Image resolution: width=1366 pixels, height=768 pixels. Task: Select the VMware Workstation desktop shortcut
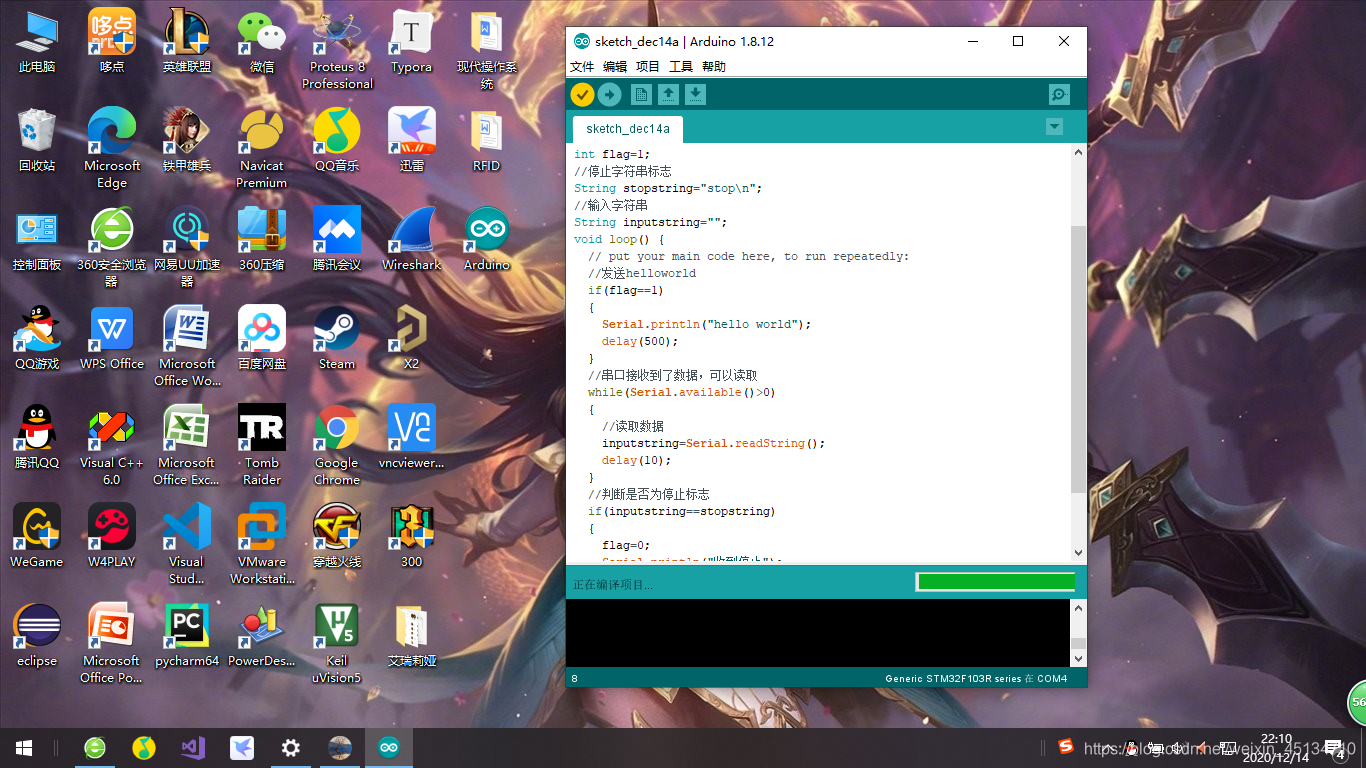pos(262,545)
